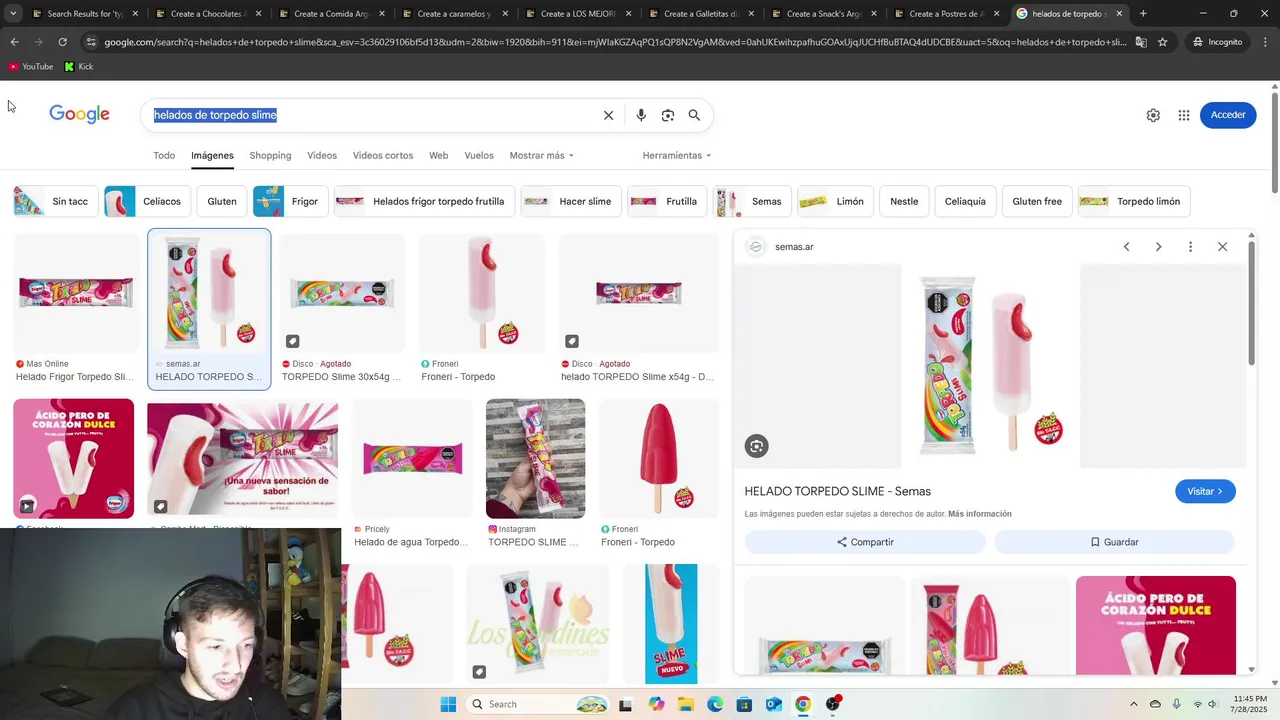This screenshot has width=1280, height=720.
Task: Switch to Videos cortos tab
Action: [x=383, y=155]
